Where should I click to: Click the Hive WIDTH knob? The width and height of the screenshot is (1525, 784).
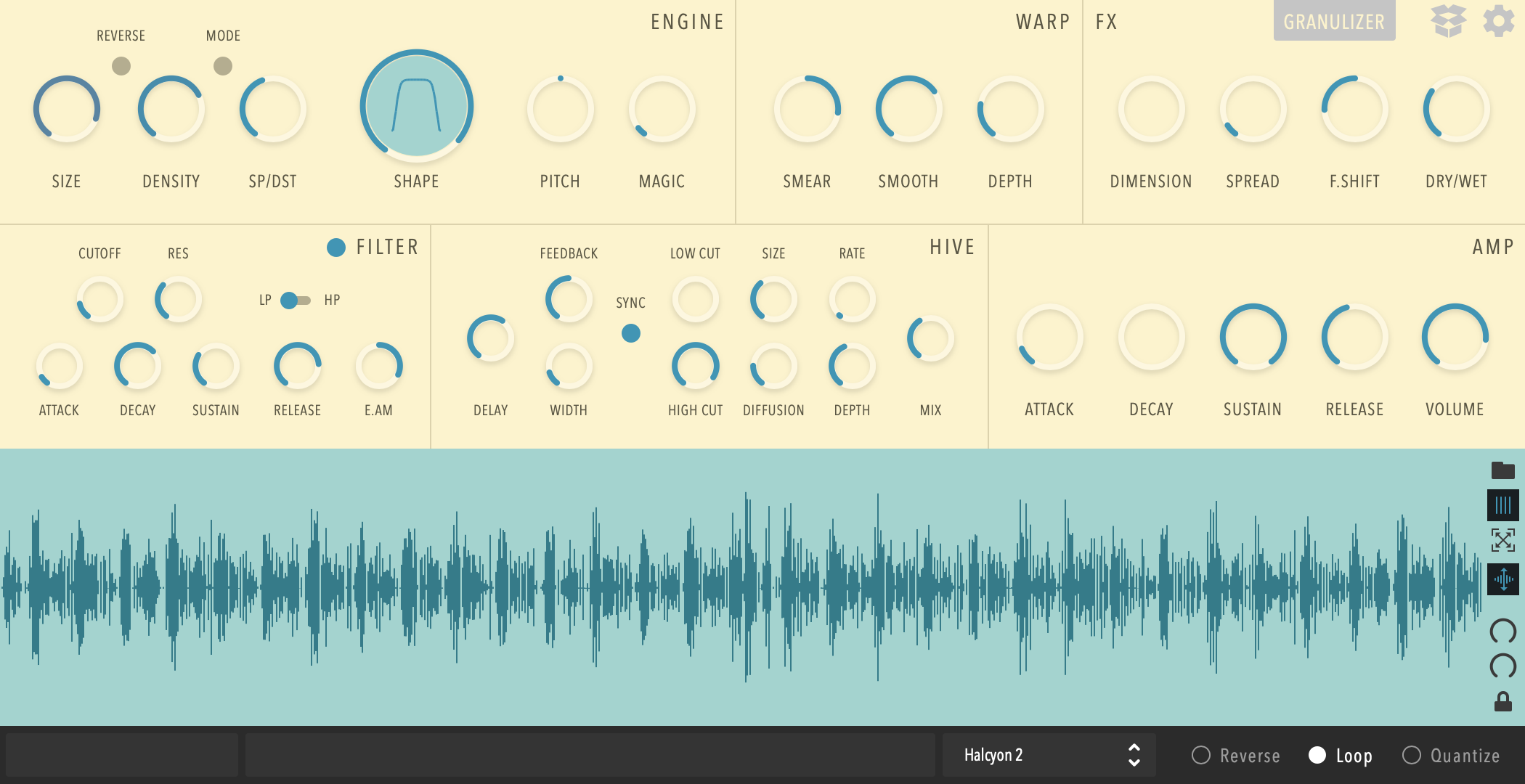coord(569,366)
